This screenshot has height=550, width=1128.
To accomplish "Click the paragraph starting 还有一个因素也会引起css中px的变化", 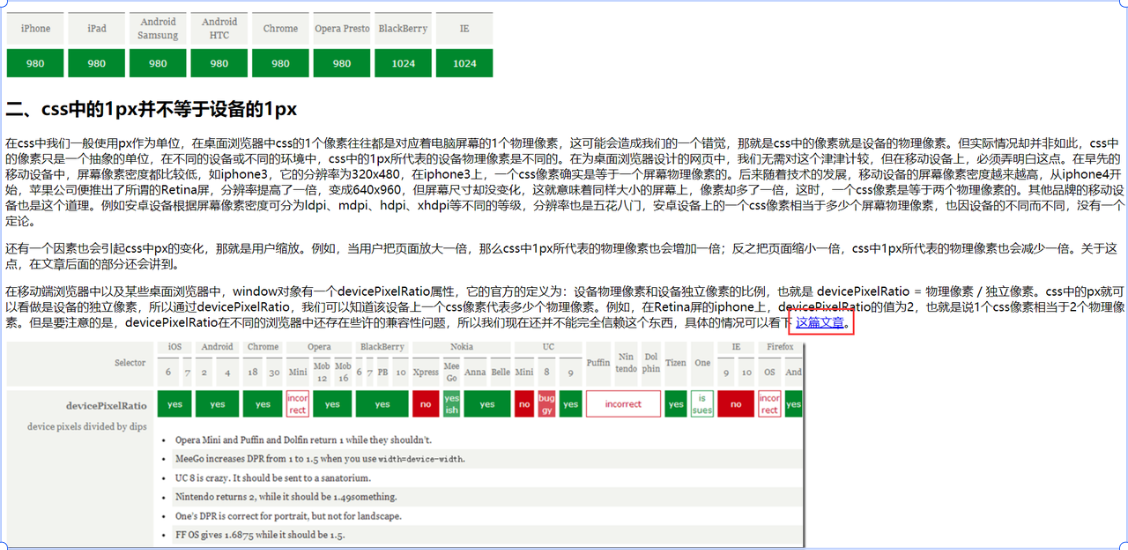I will (x=563, y=257).
